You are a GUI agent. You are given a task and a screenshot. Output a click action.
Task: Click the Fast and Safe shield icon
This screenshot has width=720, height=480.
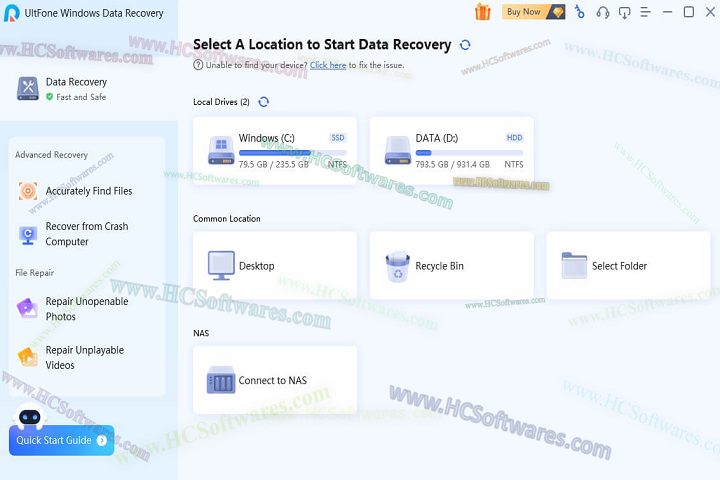(50, 96)
